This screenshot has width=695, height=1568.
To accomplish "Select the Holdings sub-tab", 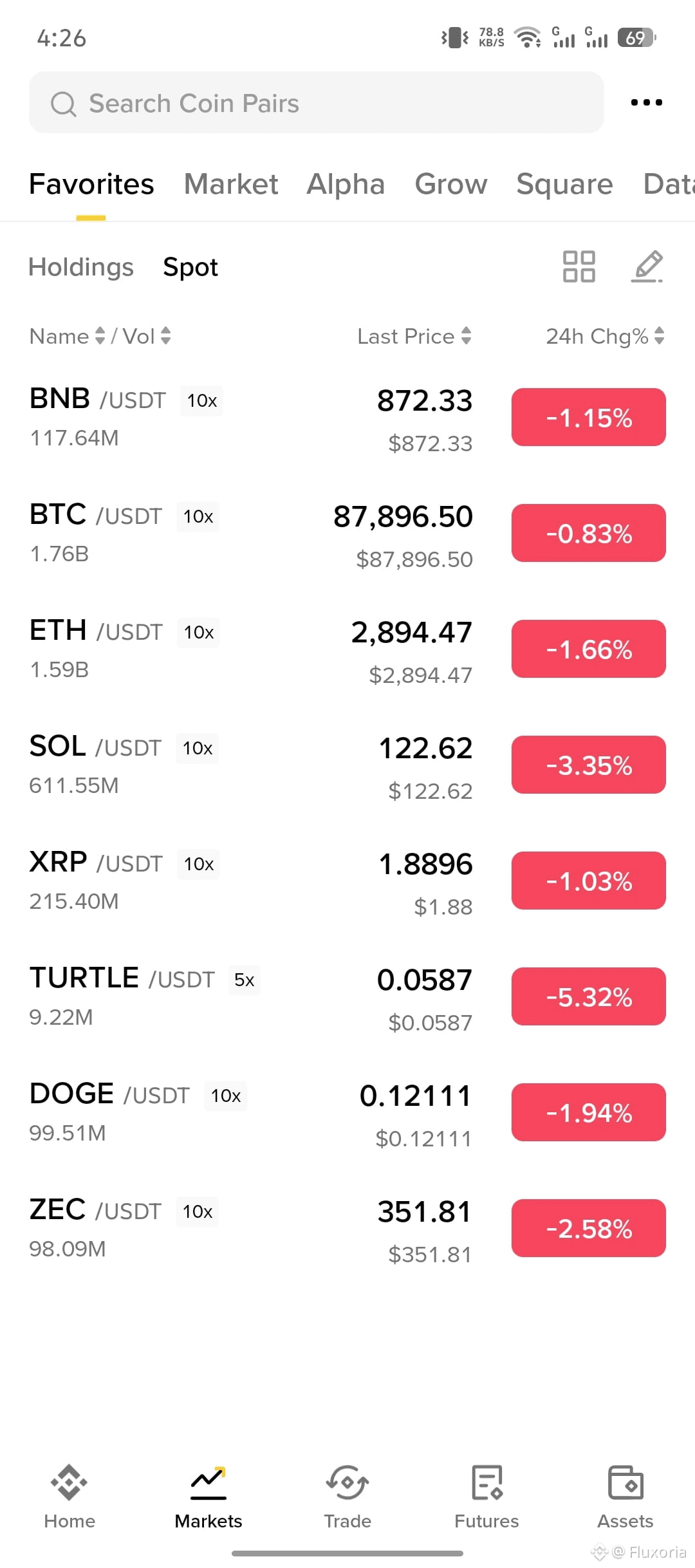I will click(x=81, y=266).
